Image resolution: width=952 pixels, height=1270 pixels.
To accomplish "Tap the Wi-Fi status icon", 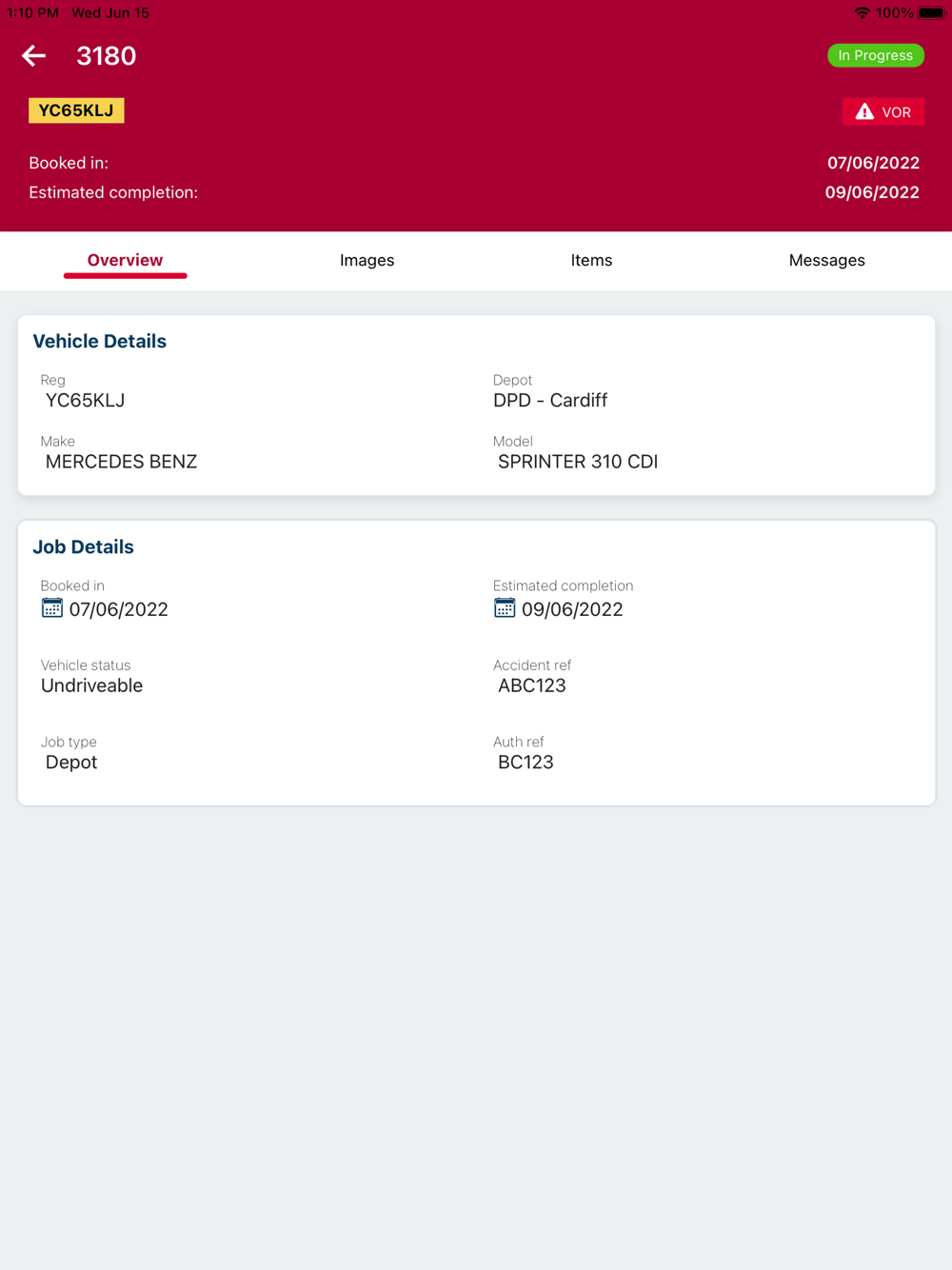I will [863, 12].
